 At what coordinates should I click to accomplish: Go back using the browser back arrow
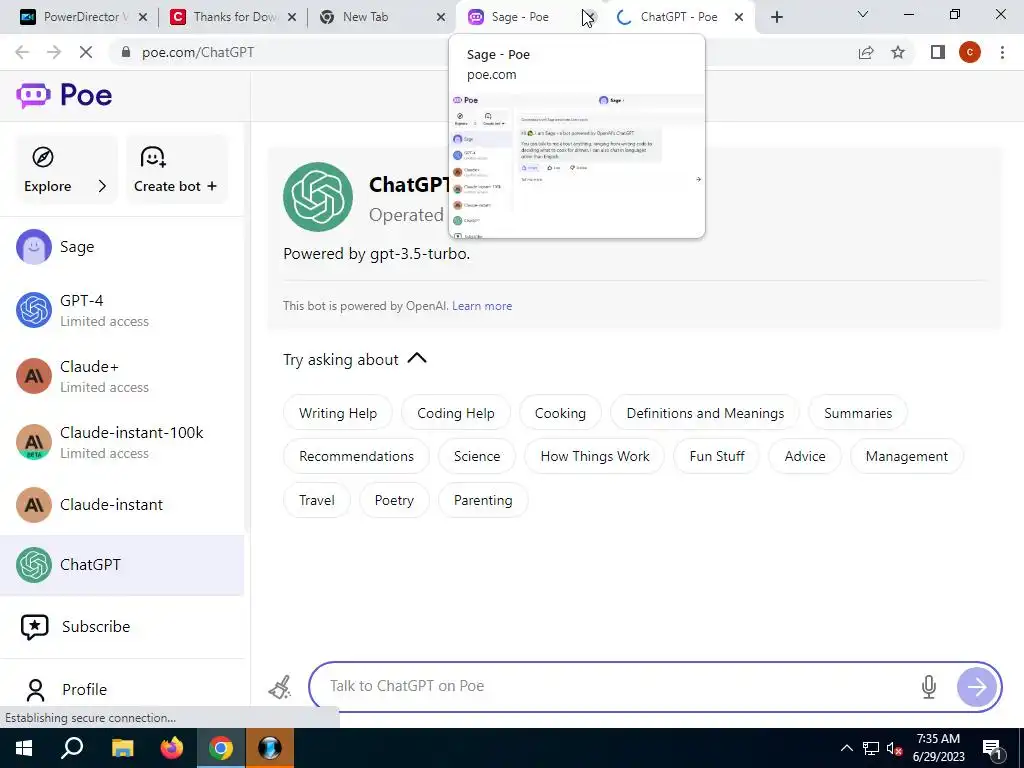pos(22,52)
